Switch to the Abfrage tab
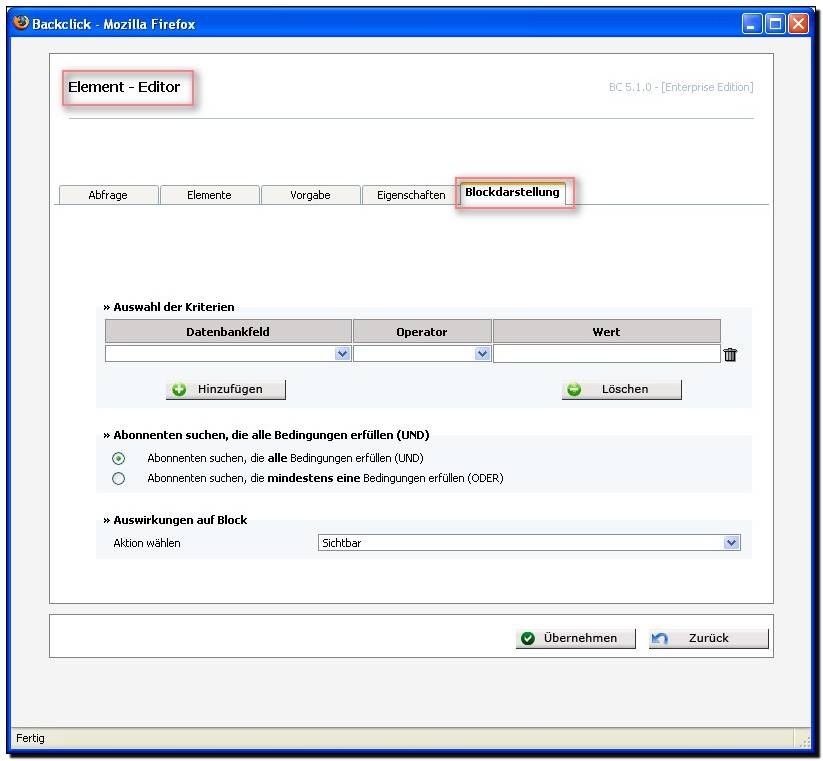823x761 pixels. 108,195
